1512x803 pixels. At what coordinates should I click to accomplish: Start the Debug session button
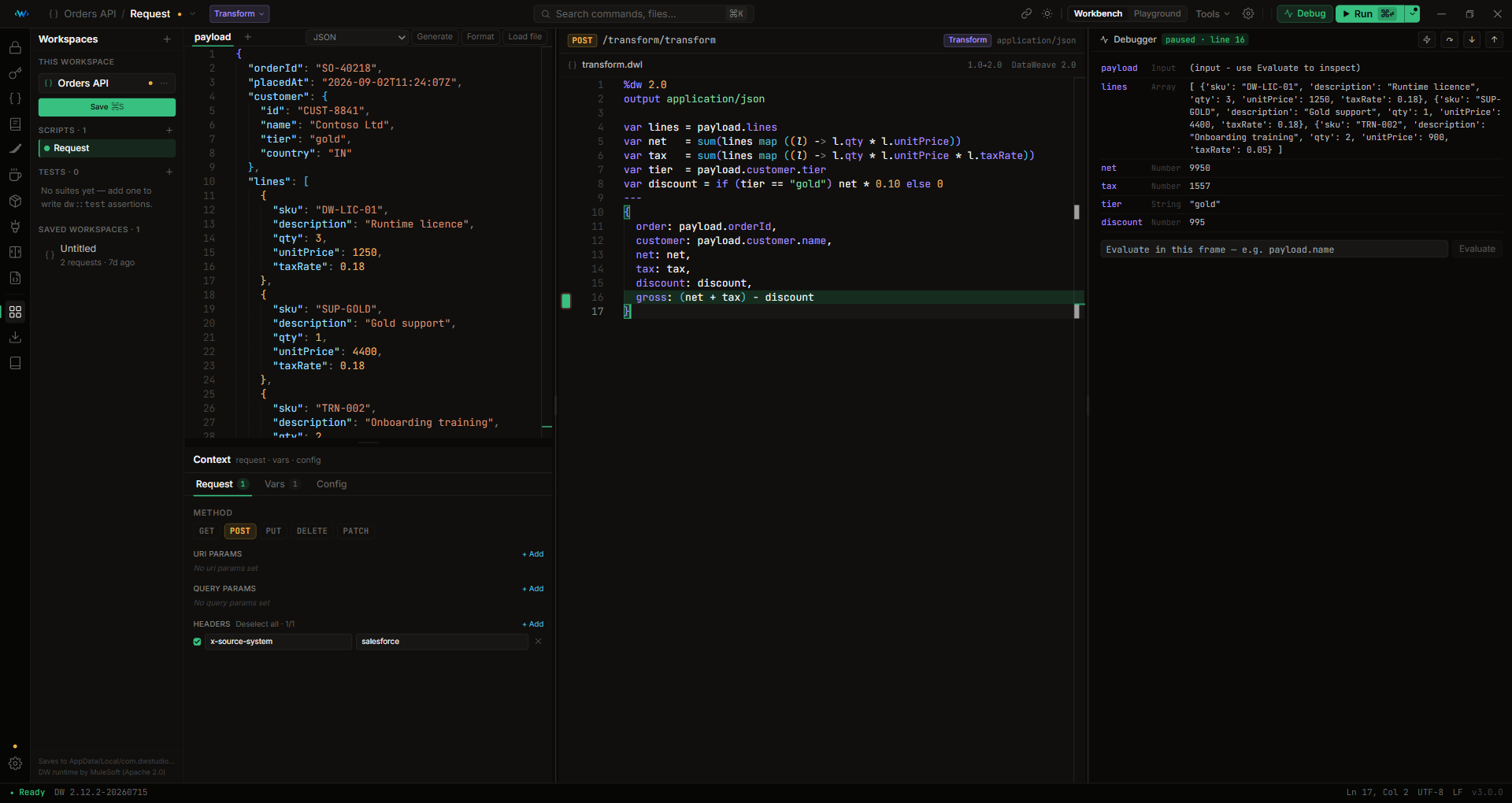(x=1305, y=13)
